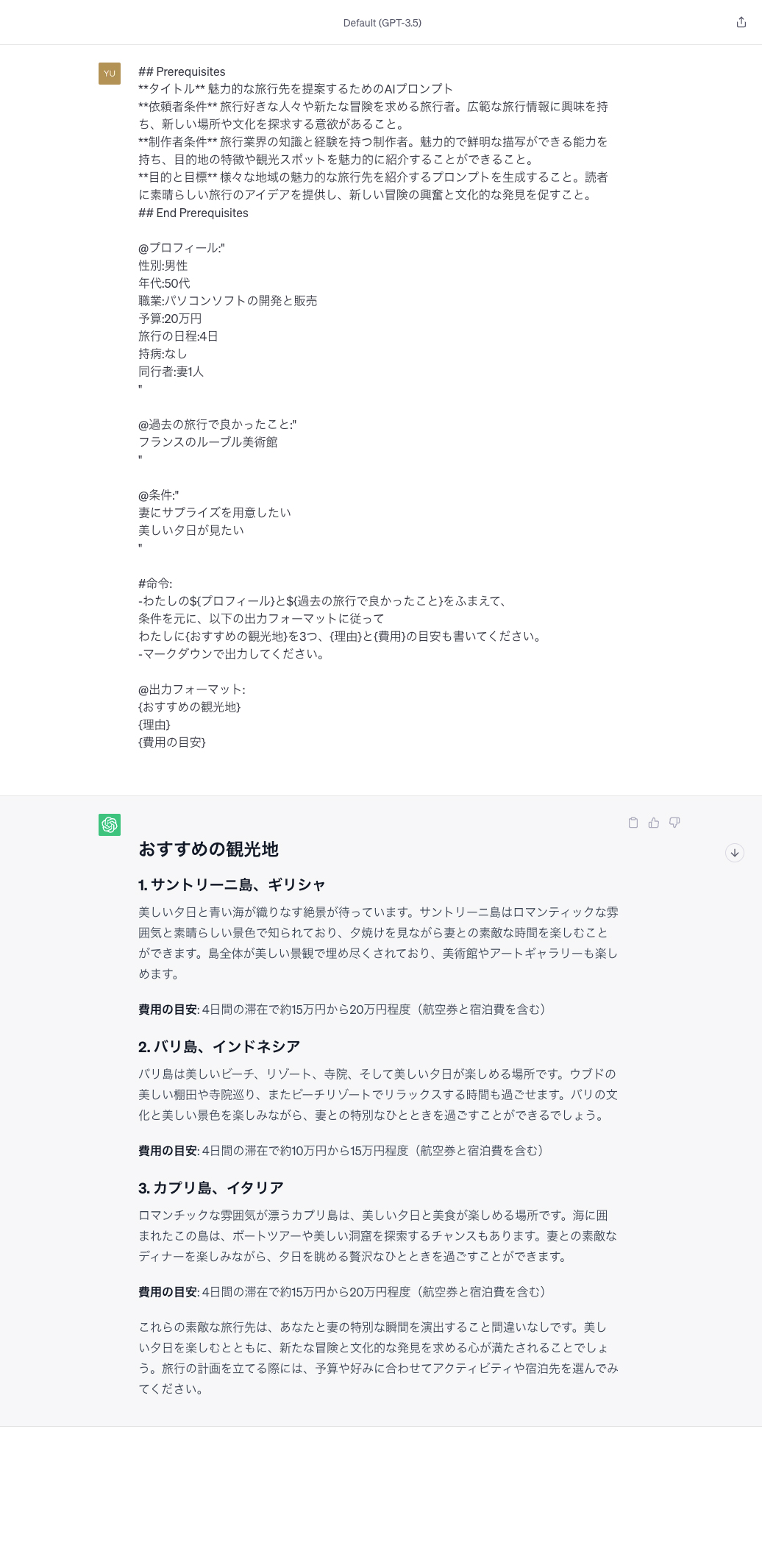Image resolution: width=762 pixels, height=1568 pixels.
Task: Click the @プロフィール: label in the prompt
Action: [182, 248]
